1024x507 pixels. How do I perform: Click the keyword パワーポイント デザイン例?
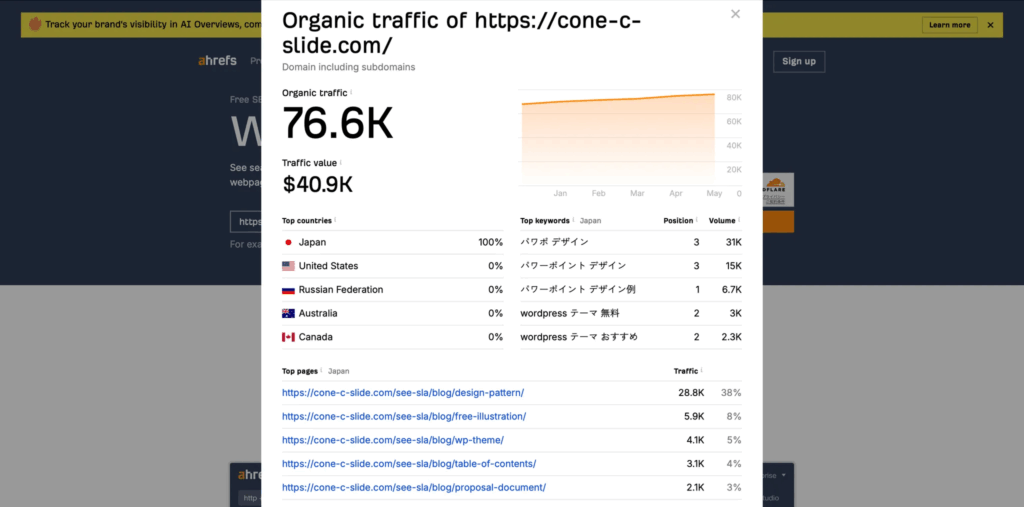click(578, 289)
